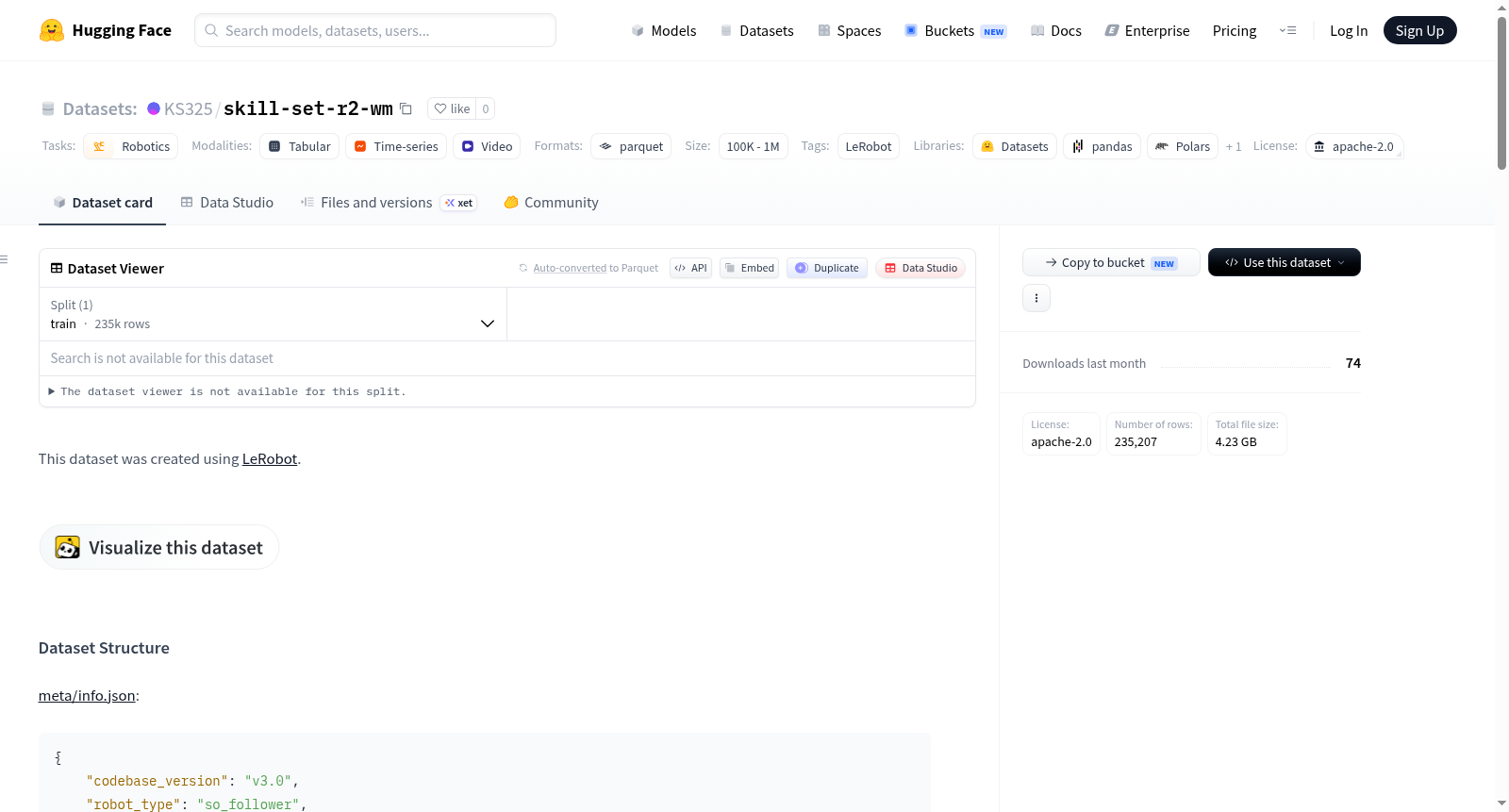This screenshot has height=812, width=1509.
Task: Show the +1 more libraries
Action: 1234,146
